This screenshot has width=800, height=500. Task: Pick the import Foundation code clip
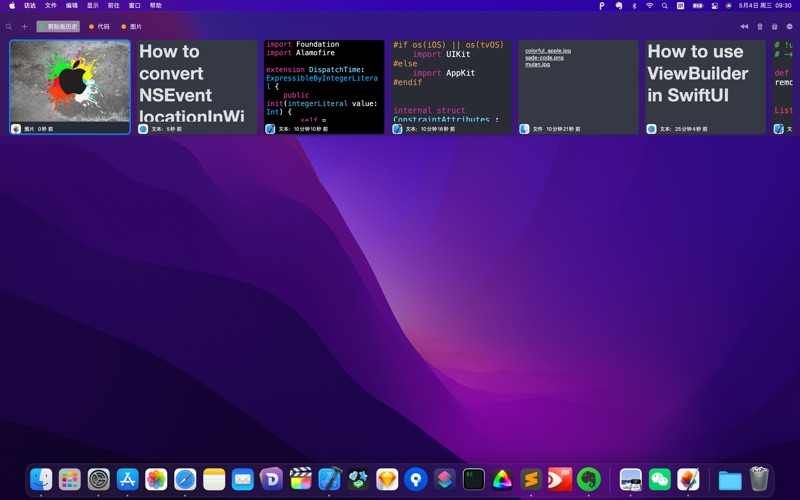[x=324, y=82]
